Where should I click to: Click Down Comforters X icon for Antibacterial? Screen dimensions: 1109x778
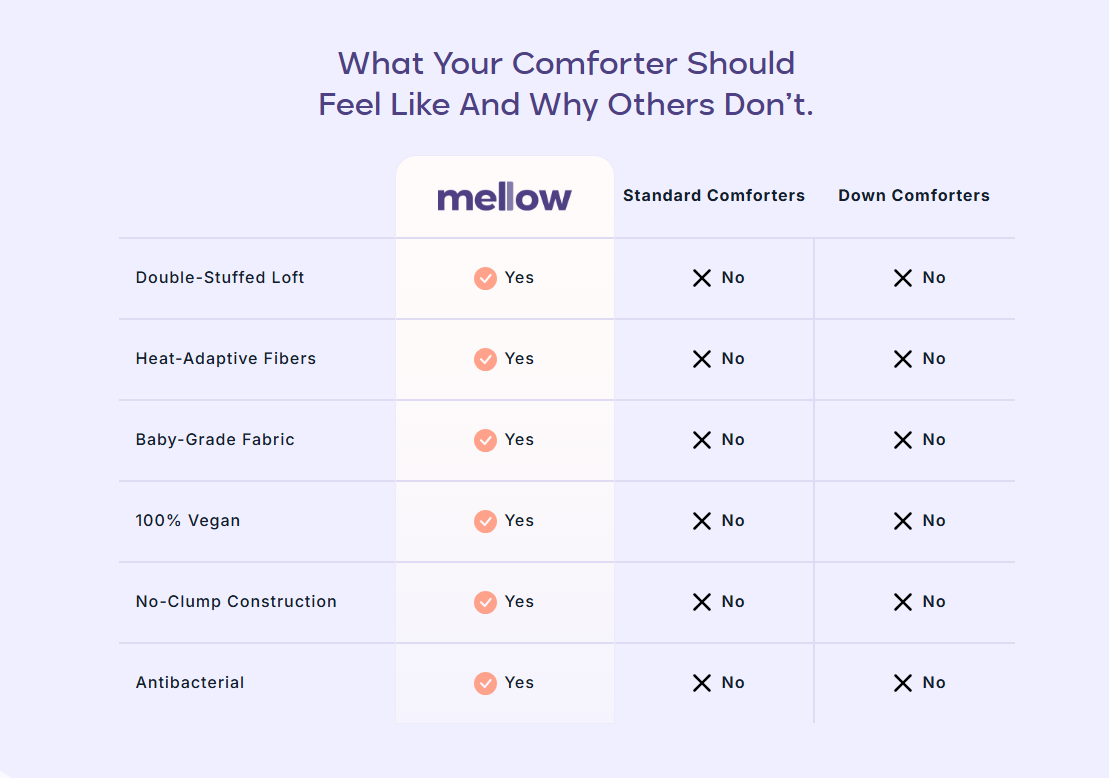pos(903,683)
